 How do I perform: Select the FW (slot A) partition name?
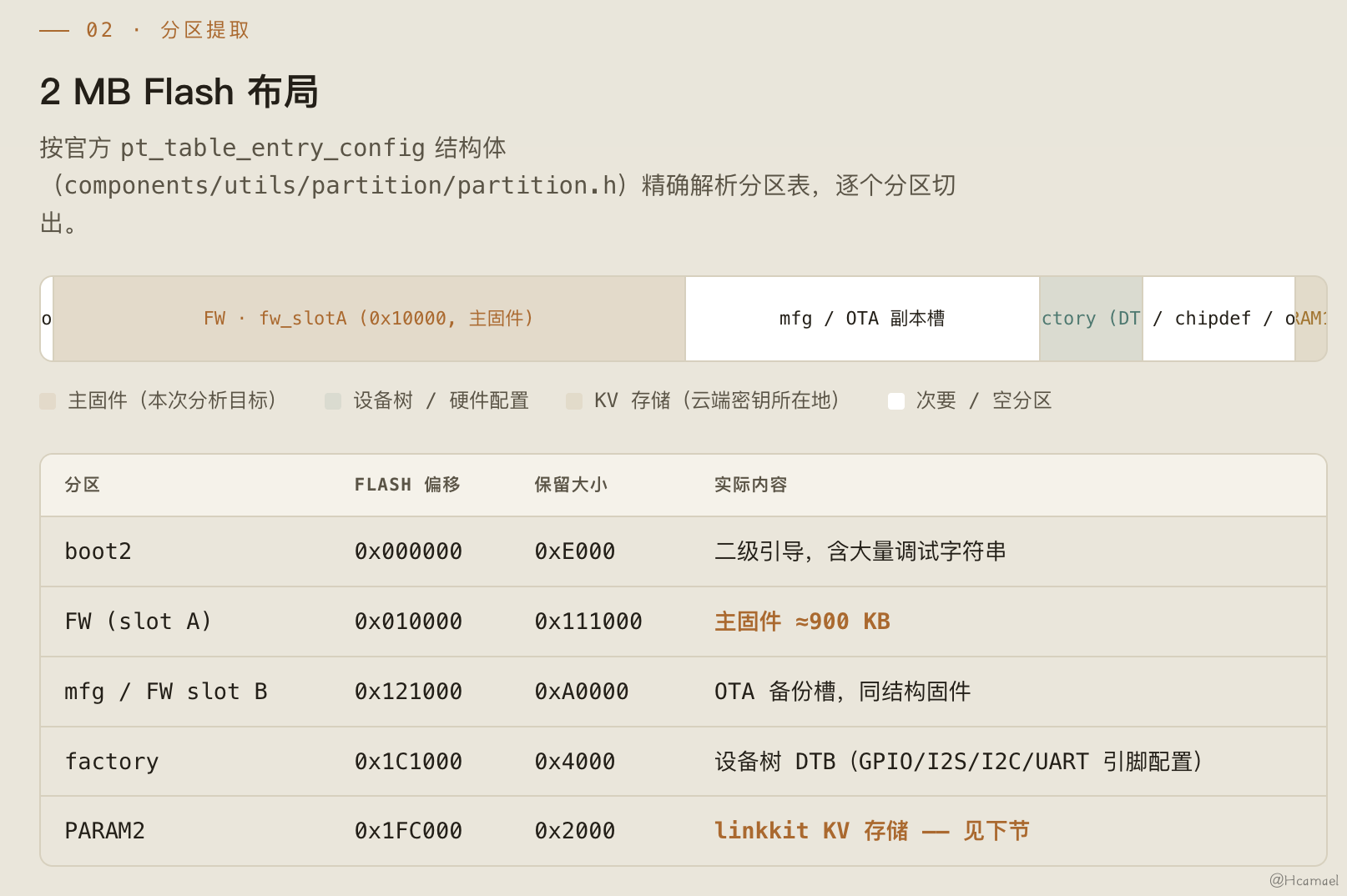139,622
